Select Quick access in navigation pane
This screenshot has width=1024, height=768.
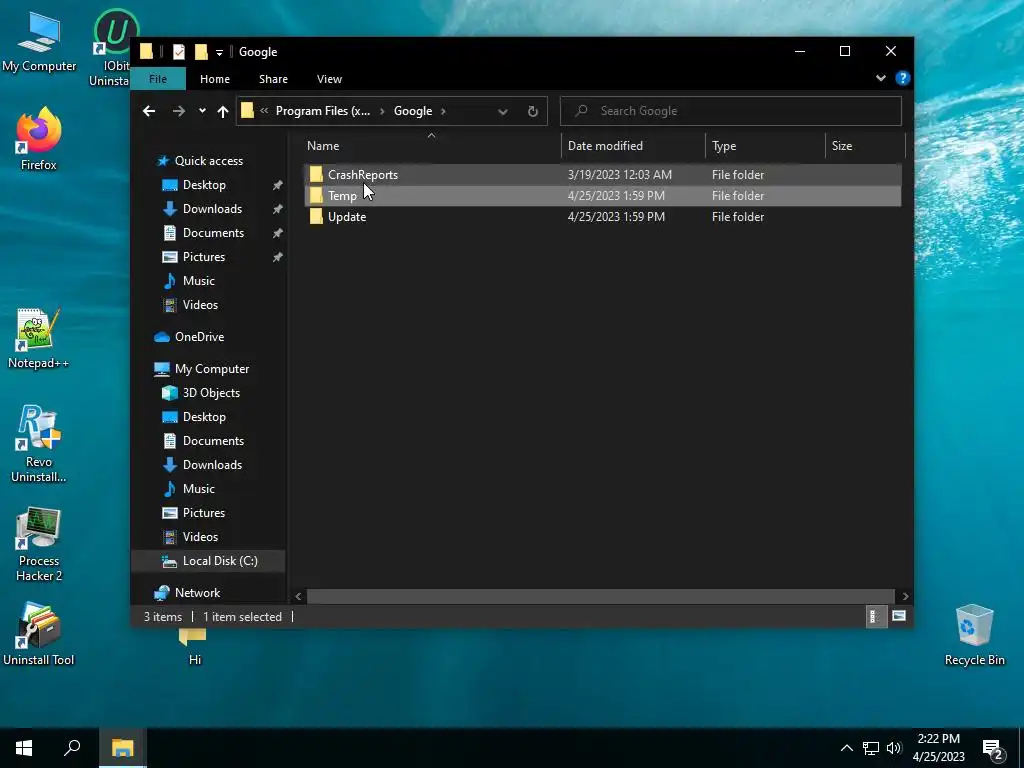point(208,161)
